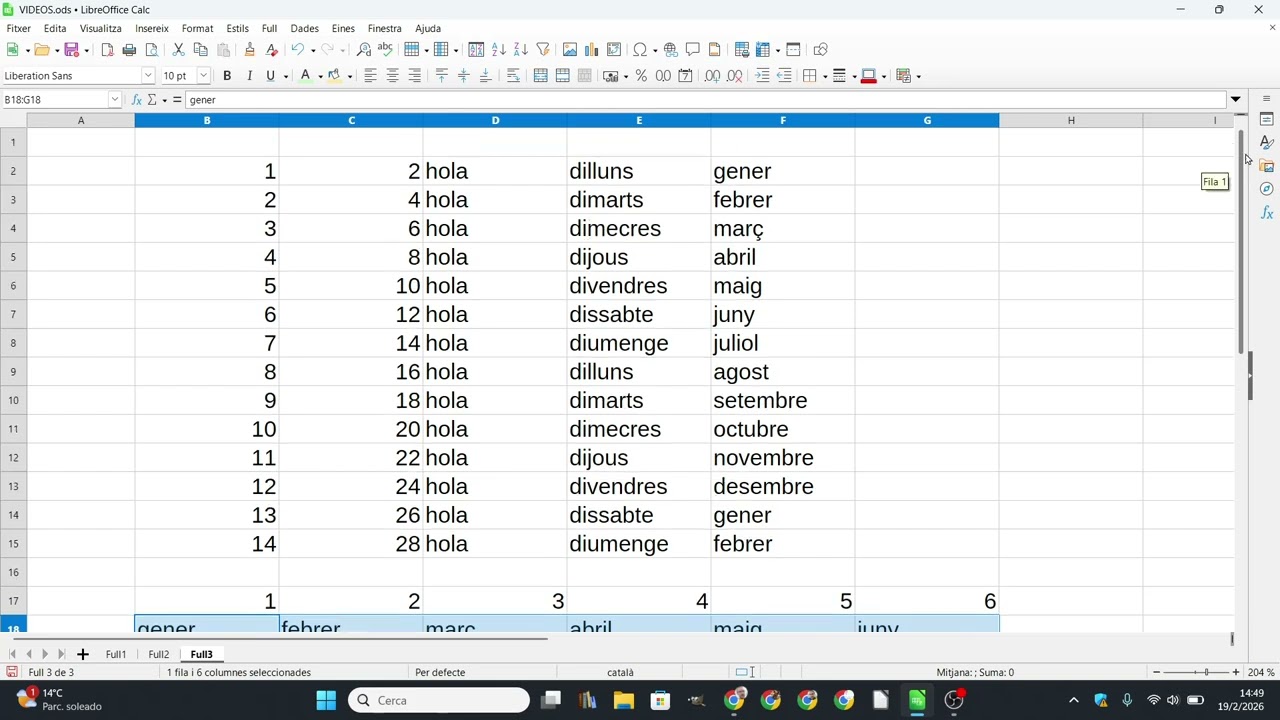Click the vertical scrollbar thumb
Viewport: 1280px width, 720px height.
point(1241,240)
